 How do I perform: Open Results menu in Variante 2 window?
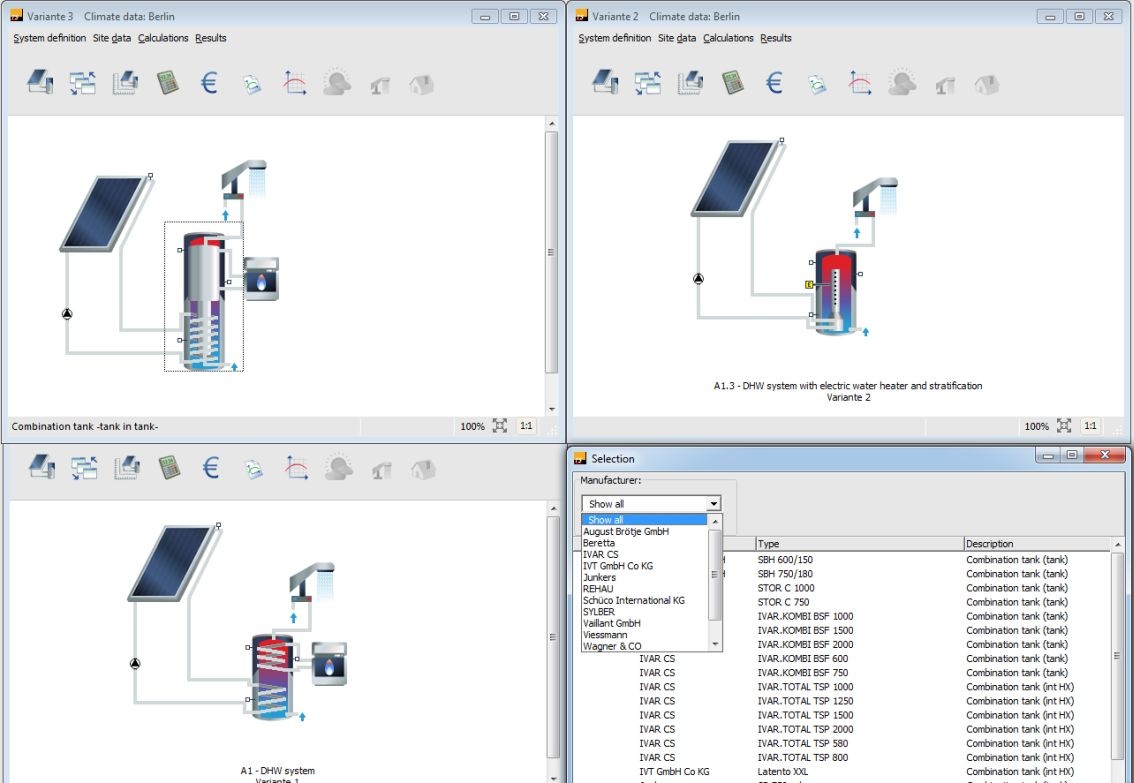point(776,38)
